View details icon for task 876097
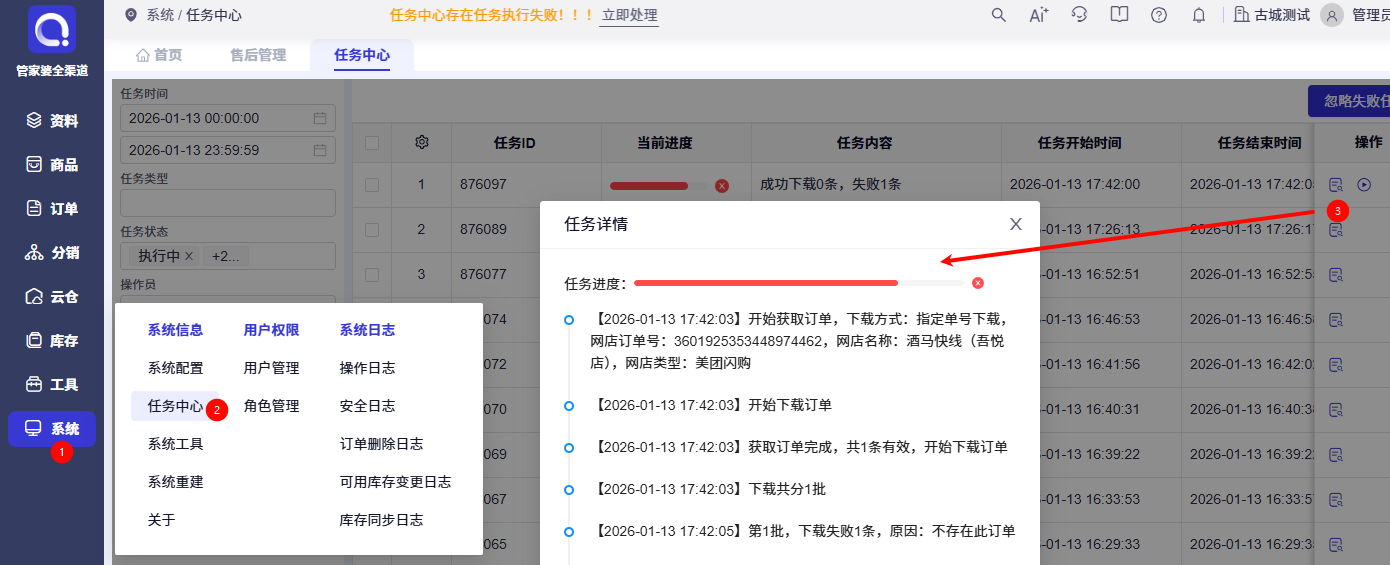Screen dimensions: 1390x565 [x=1335, y=185]
